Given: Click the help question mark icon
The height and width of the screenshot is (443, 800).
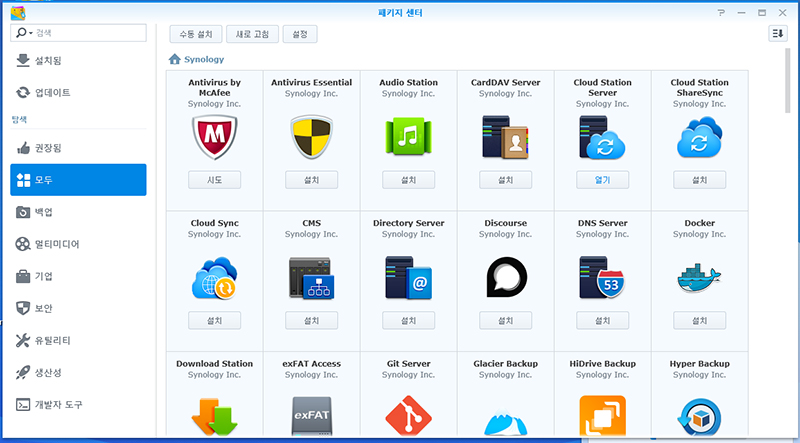Looking at the screenshot, I should point(721,13).
